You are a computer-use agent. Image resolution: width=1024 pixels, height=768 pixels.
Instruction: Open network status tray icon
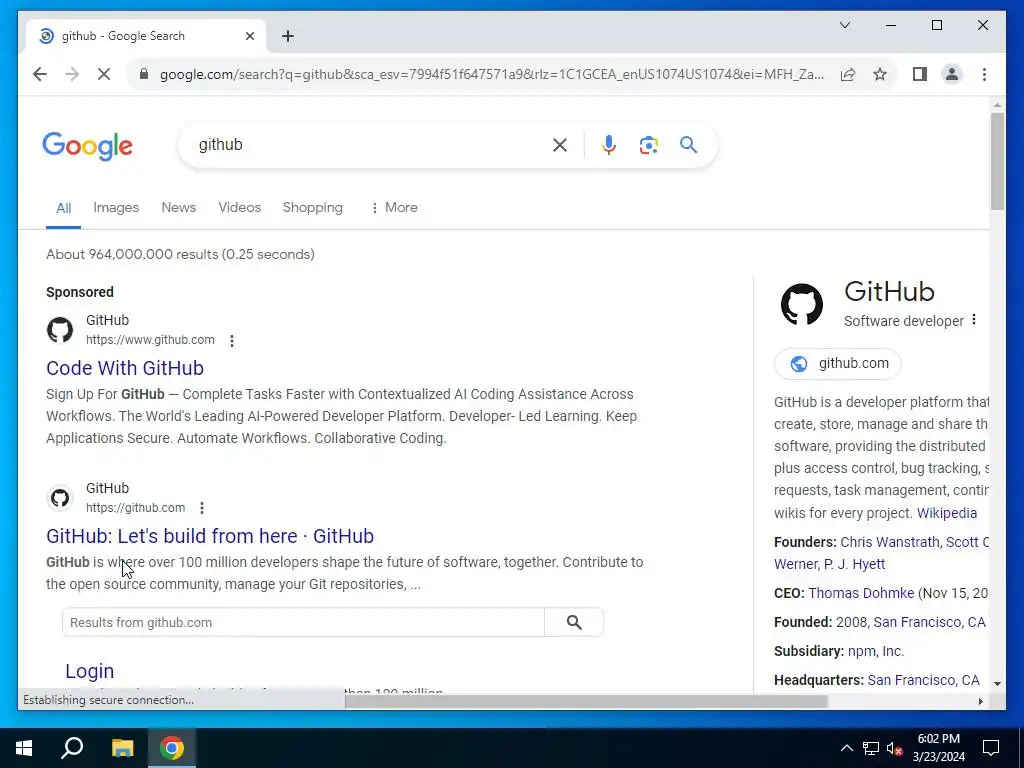[x=871, y=748]
